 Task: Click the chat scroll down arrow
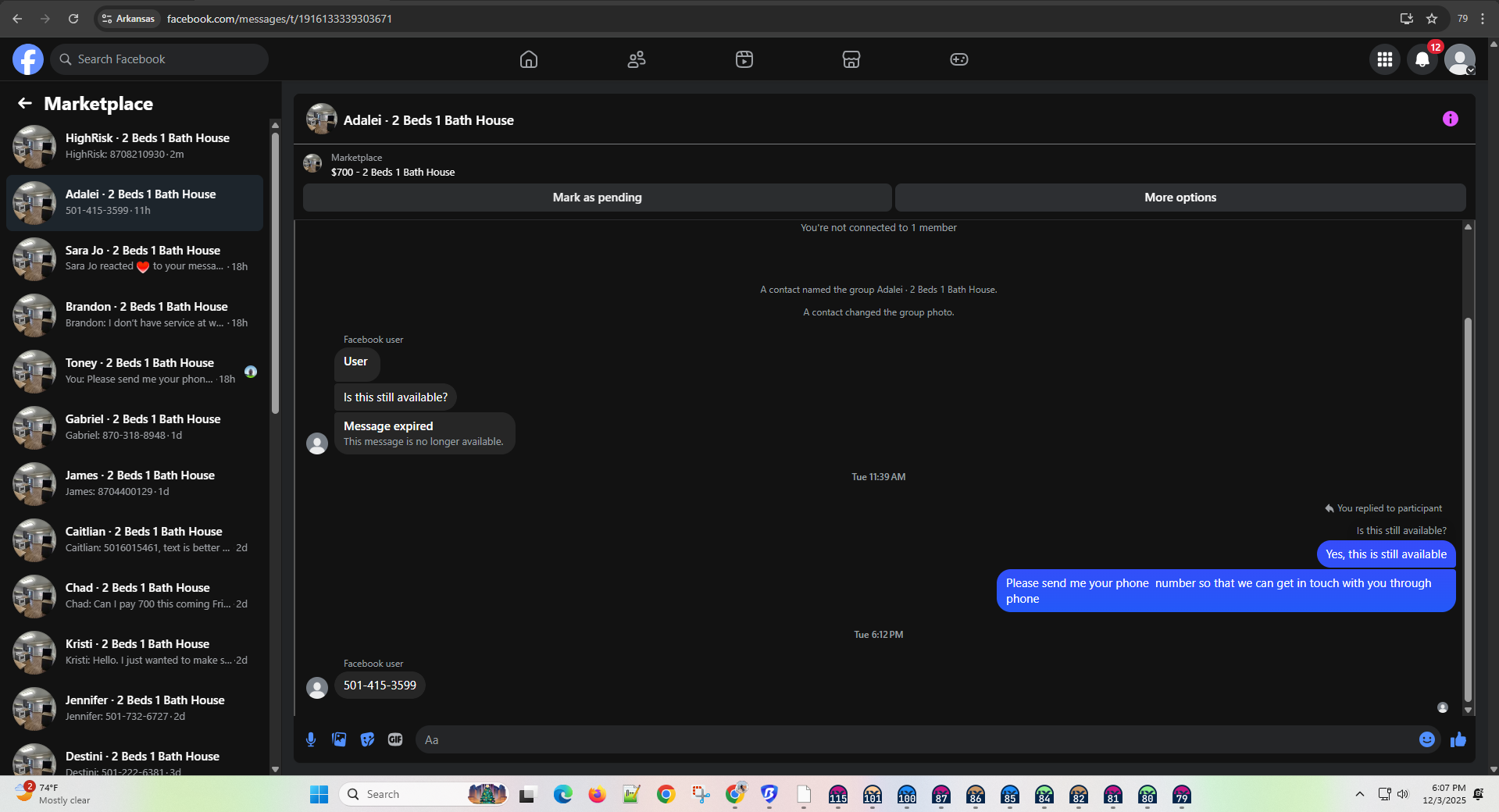[x=1468, y=710]
